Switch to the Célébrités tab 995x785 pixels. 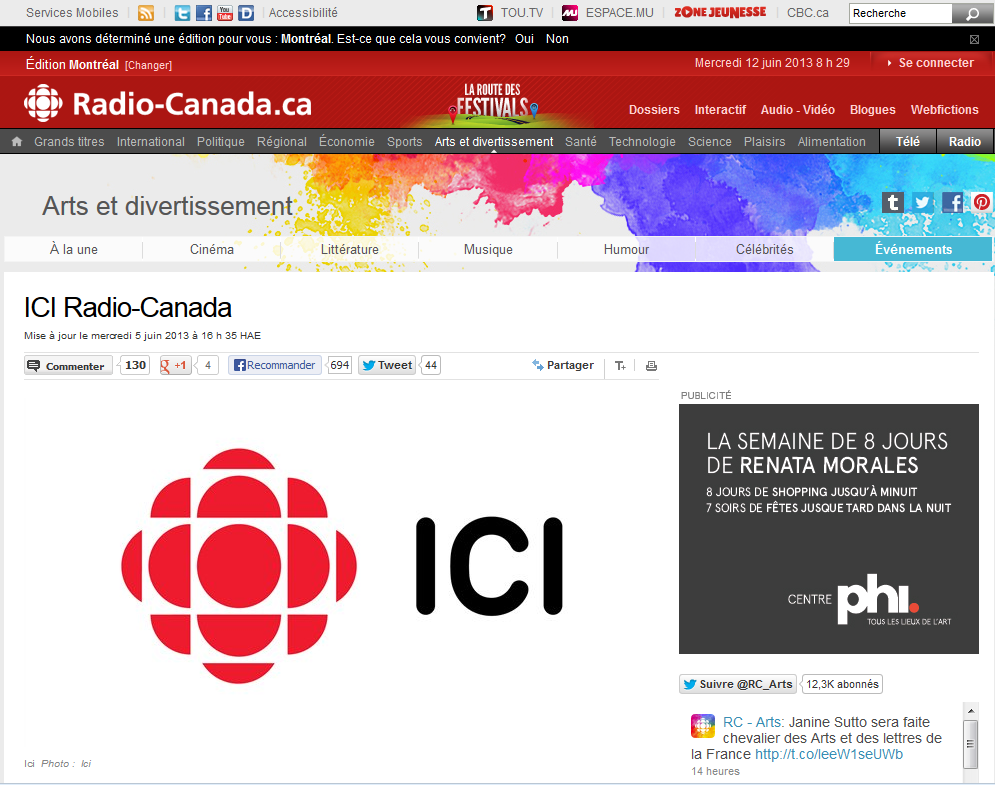(765, 249)
